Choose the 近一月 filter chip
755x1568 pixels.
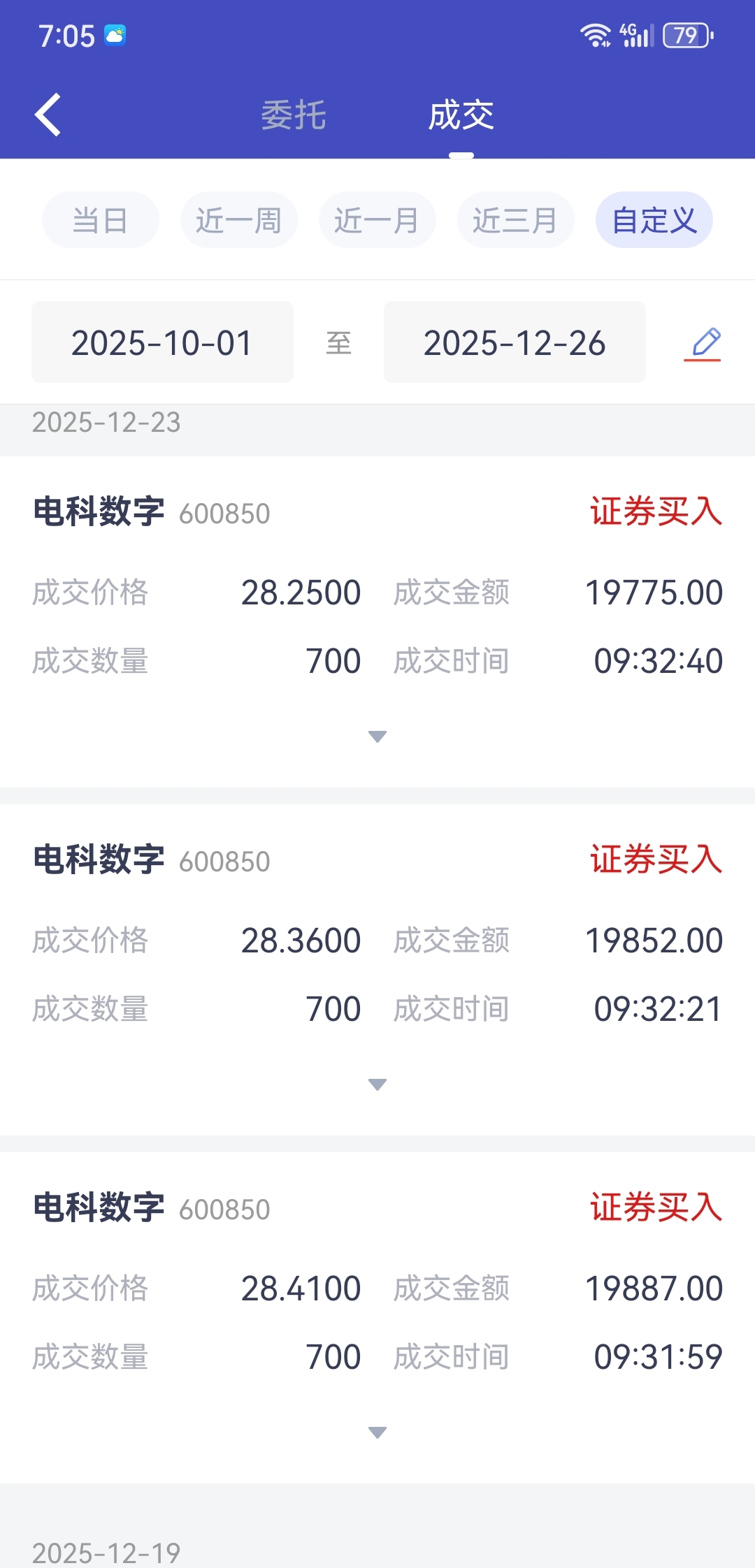[377, 220]
